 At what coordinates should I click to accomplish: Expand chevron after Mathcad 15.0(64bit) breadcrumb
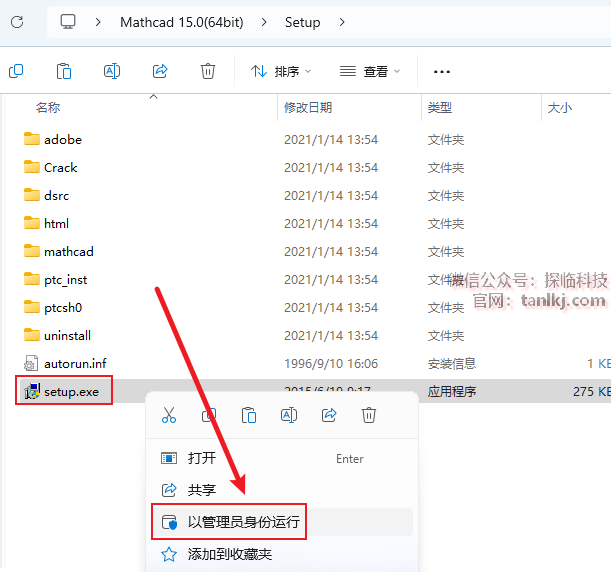pyautogui.click(x=264, y=22)
